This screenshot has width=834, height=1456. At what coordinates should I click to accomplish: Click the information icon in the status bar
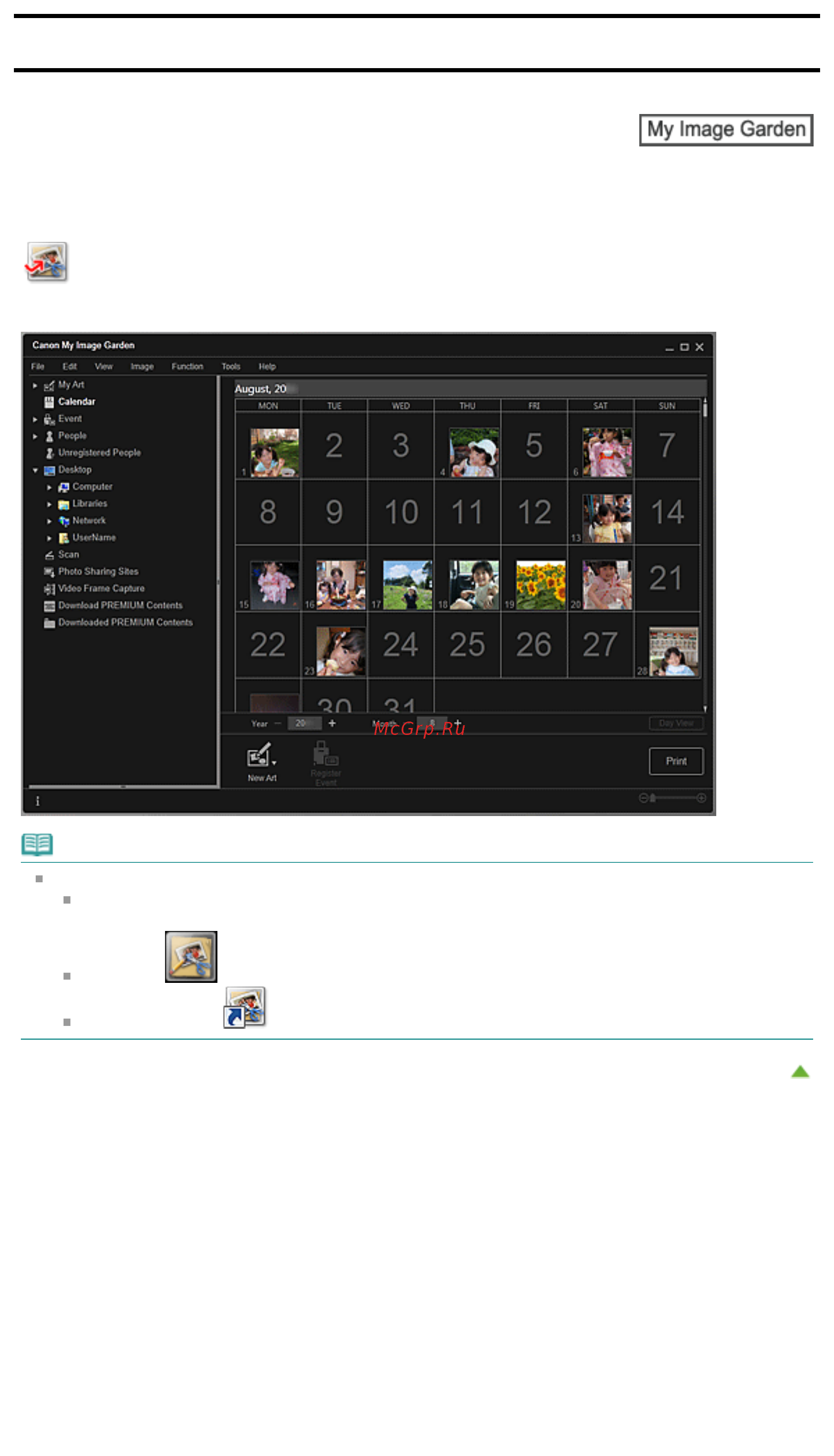click(x=38, y=801)
